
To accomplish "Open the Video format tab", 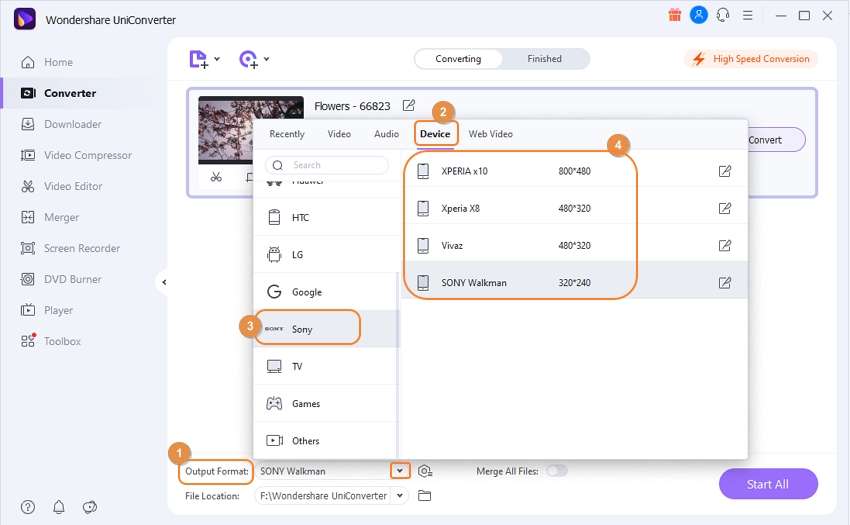I will click(339, 134).
